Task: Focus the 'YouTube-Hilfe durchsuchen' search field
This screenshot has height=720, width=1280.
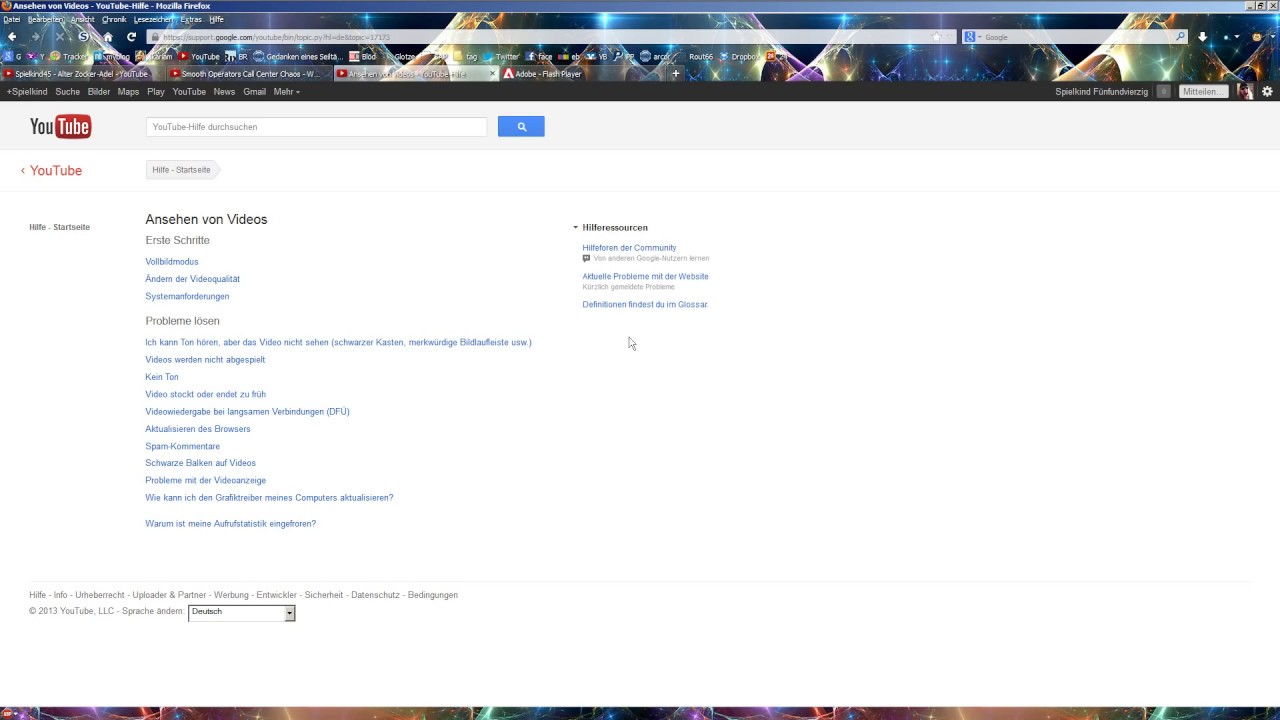Action: coord(316,127)
